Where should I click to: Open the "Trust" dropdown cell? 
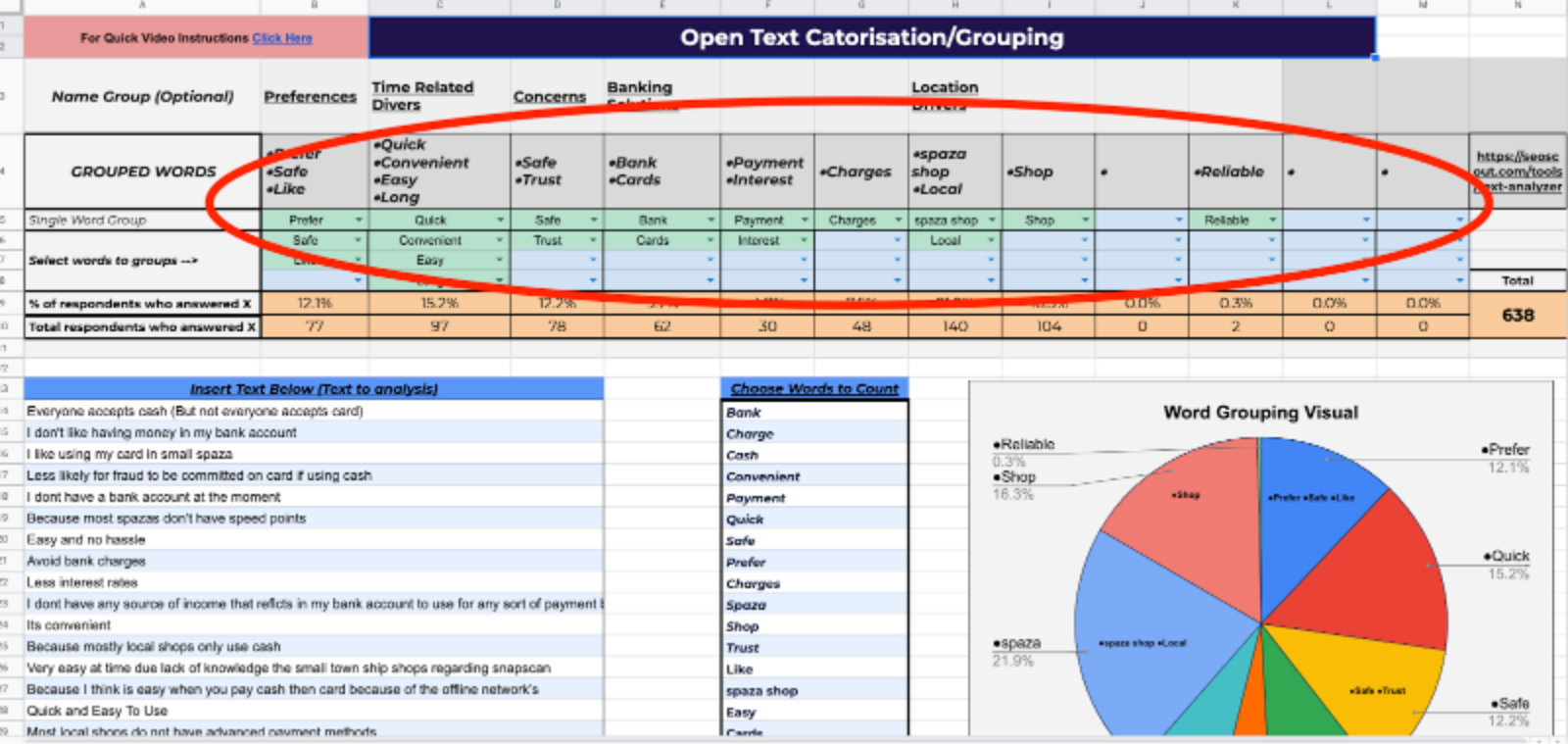557,240
